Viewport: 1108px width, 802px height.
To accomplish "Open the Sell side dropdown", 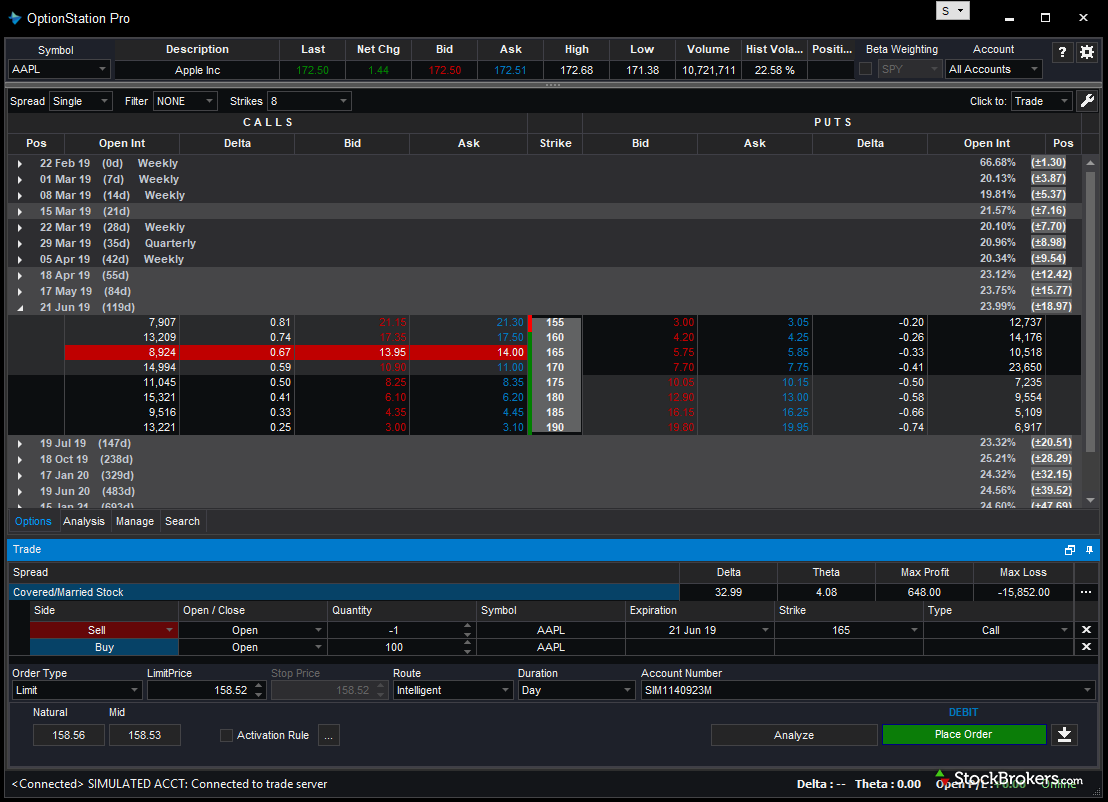I will tap(170, 630).
